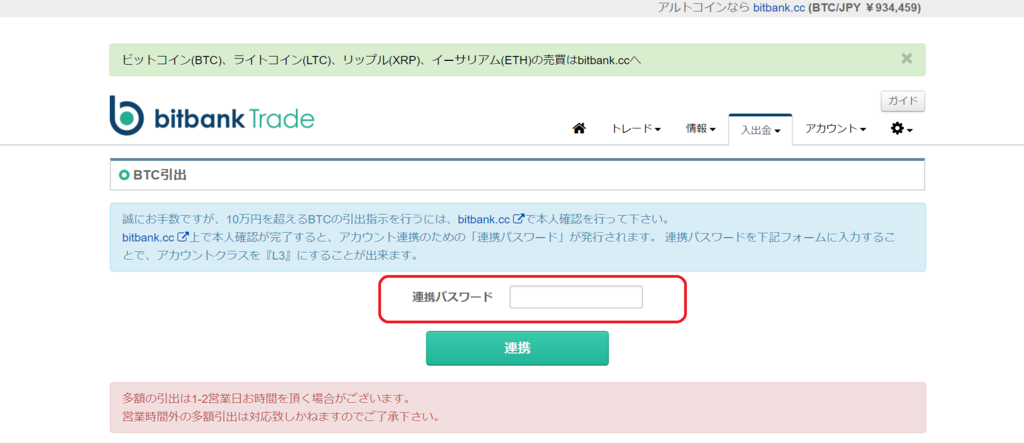Viewport: 1024px width, 443px height.
Task: Click the green 連携 button
Action: 517,348
